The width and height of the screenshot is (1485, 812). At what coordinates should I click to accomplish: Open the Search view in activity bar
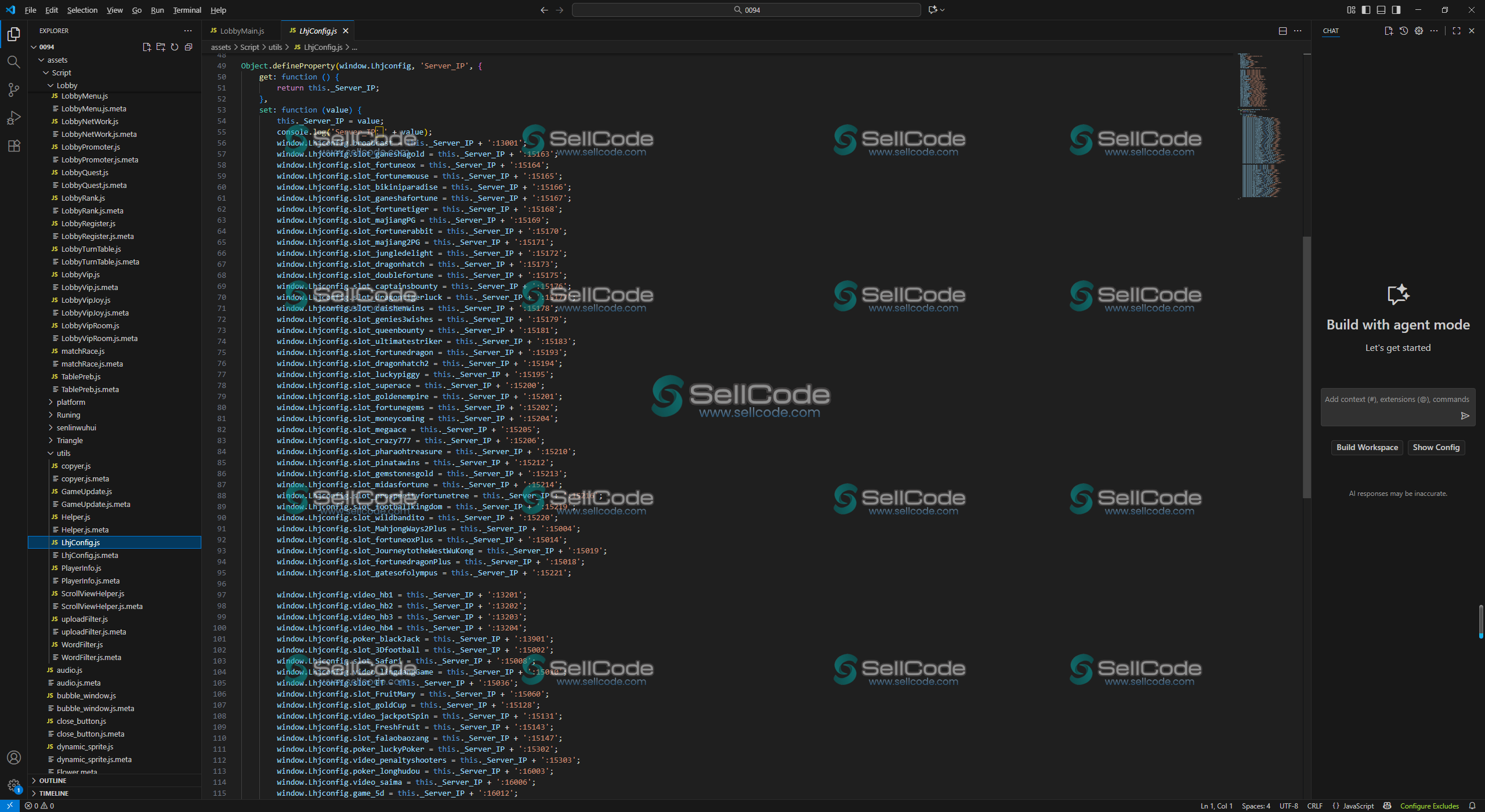pos(13,61)
